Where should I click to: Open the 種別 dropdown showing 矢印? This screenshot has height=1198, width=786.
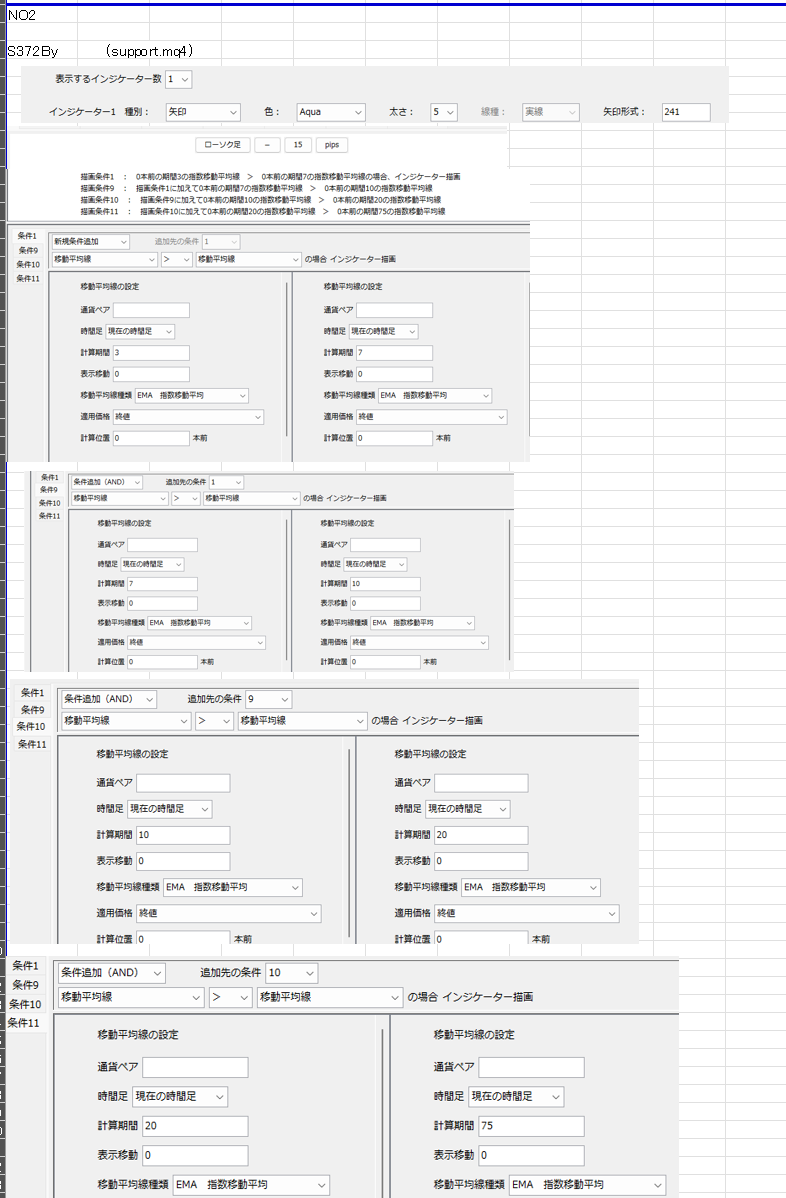[x=202, y=113]
